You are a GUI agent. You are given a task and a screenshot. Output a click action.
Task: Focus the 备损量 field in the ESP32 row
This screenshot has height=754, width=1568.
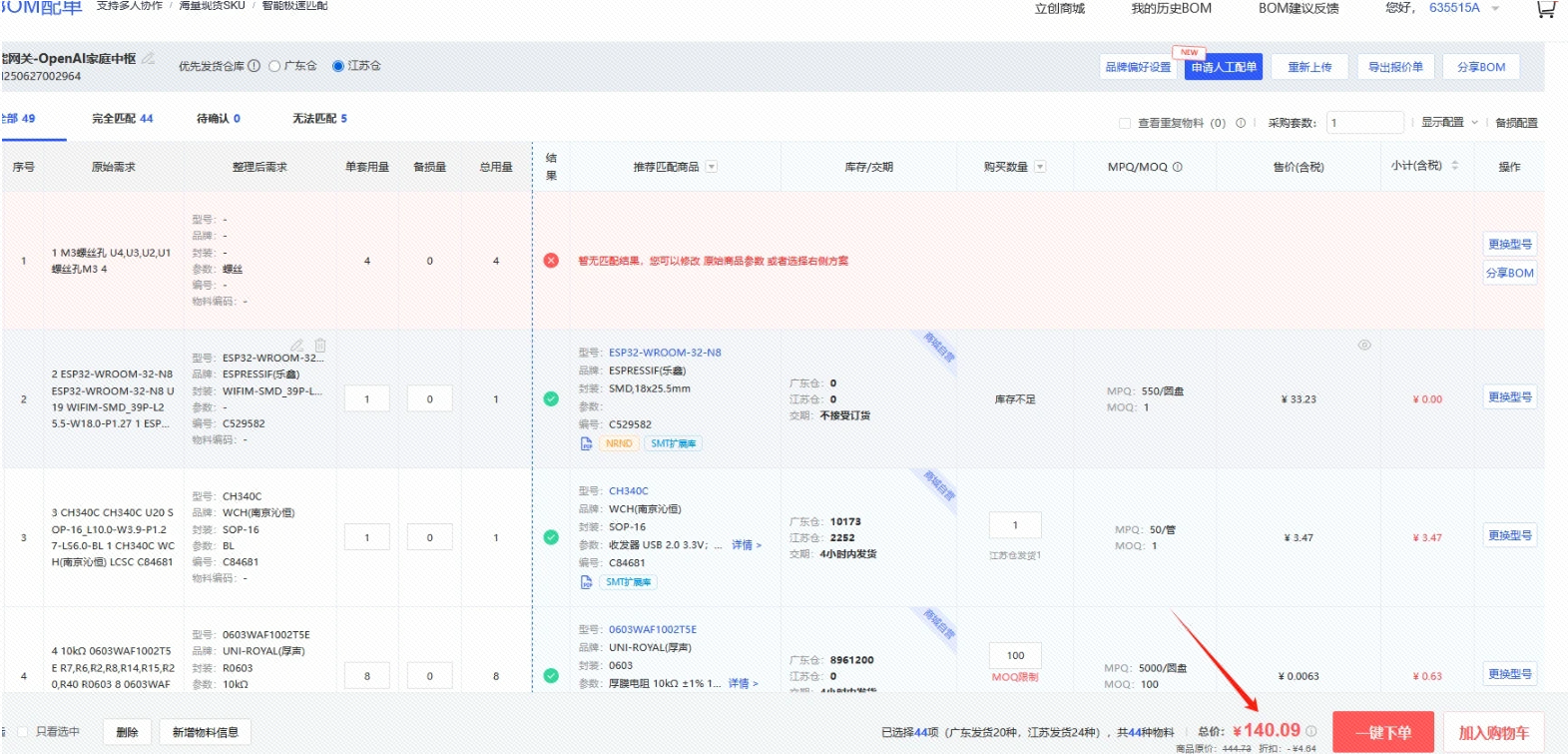430,398
